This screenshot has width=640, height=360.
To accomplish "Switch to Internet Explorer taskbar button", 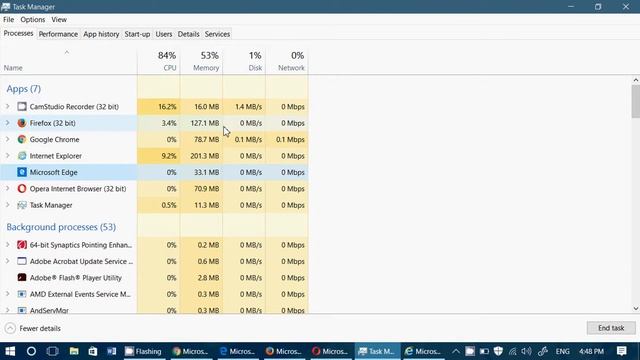I will click(423, 351).
